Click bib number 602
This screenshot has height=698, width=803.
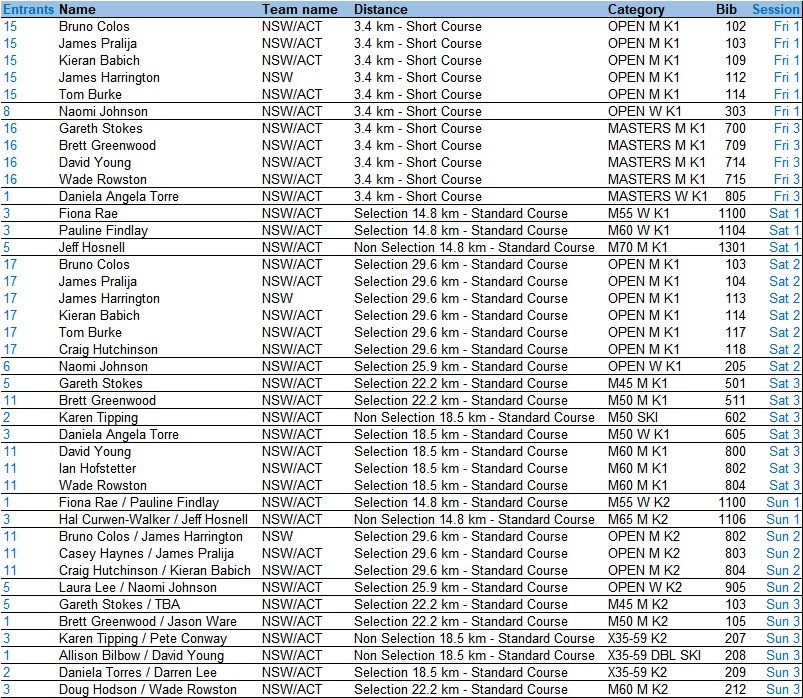735,418
